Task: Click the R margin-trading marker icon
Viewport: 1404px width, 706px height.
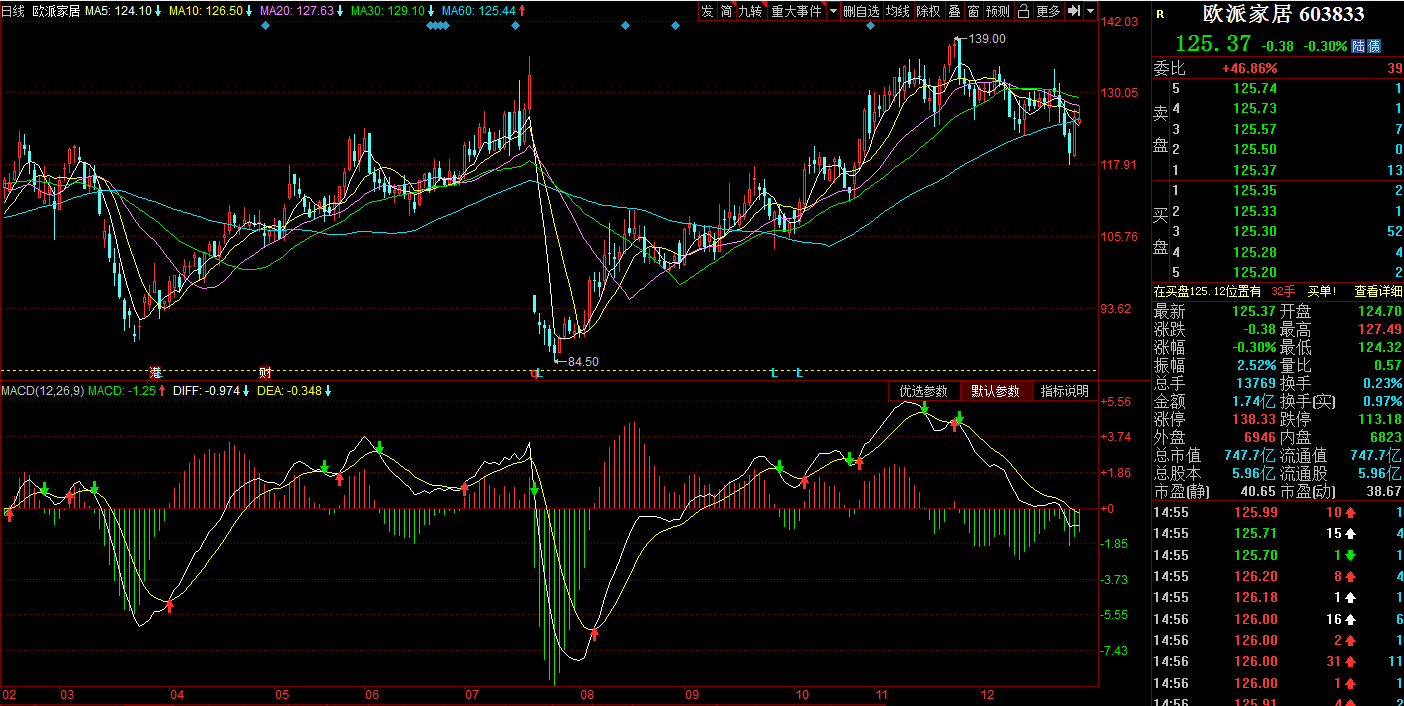Action: pyautogui.click(x=1160, y=14)
